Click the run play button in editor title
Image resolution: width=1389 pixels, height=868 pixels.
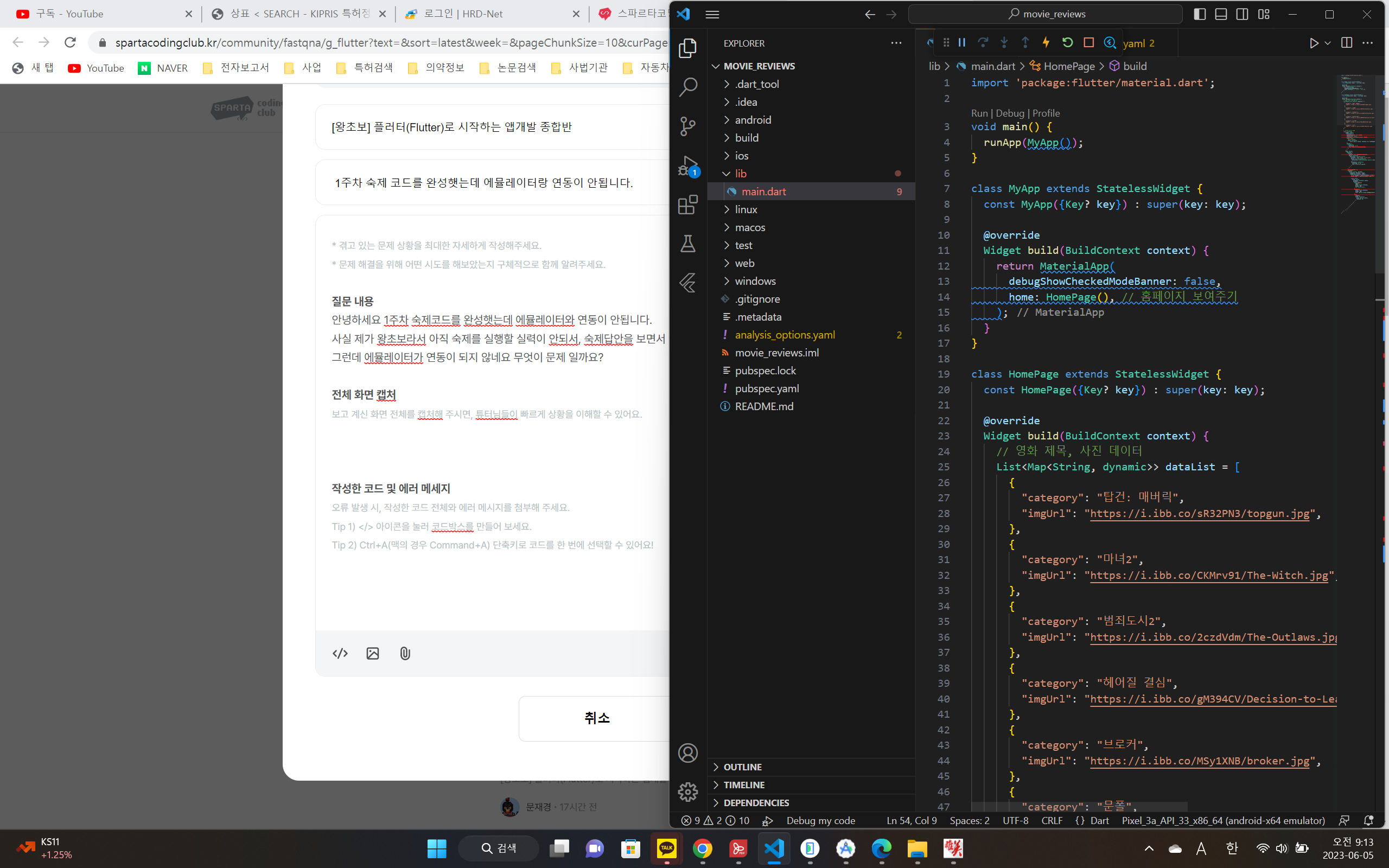1313,43
